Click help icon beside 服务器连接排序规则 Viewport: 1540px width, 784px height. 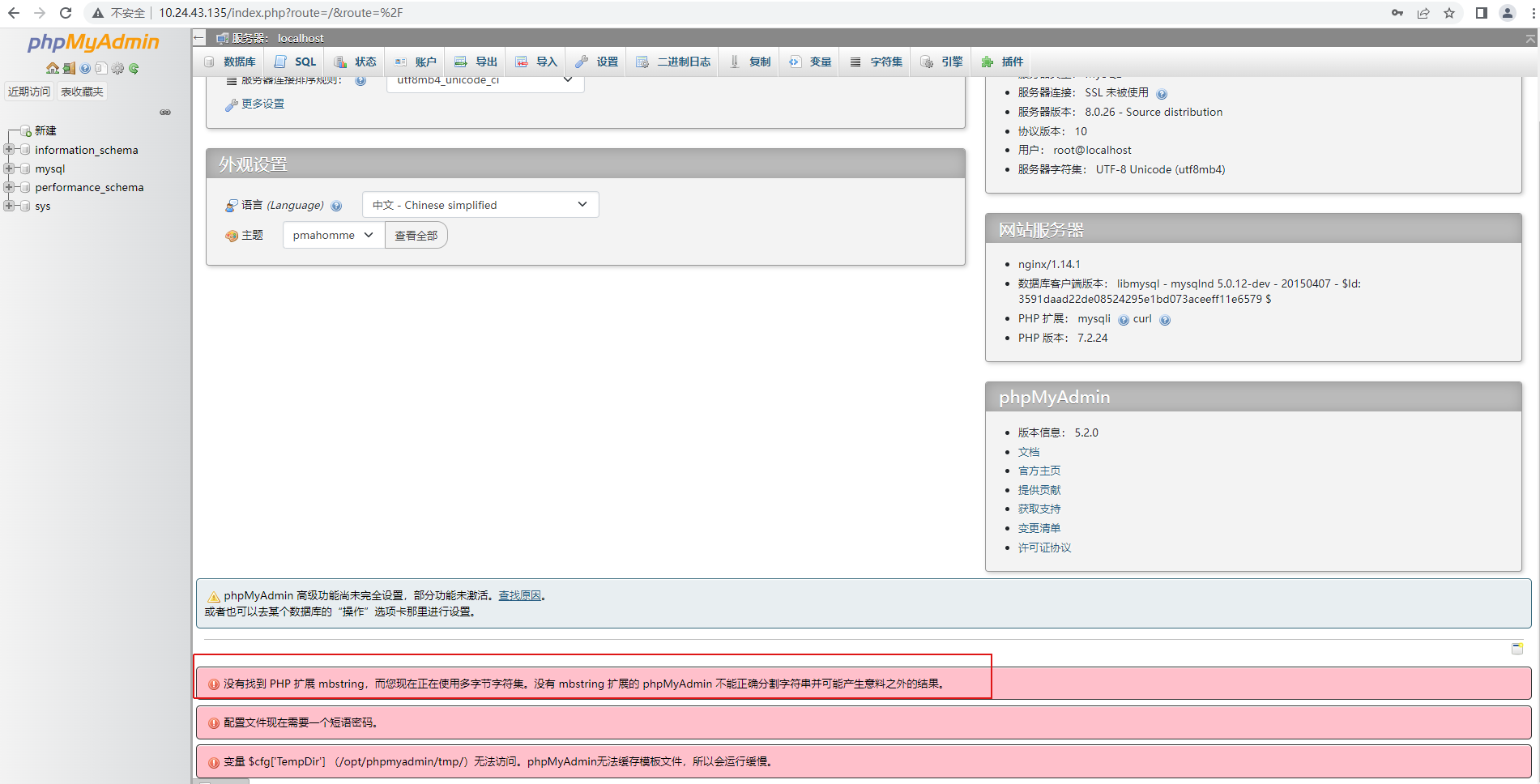point(360,80)
